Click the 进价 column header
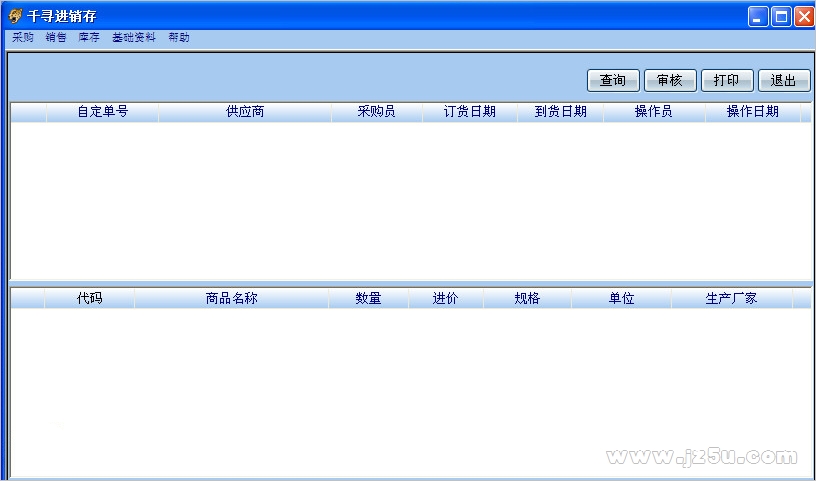Screen dimensions: 816x481 445,299
